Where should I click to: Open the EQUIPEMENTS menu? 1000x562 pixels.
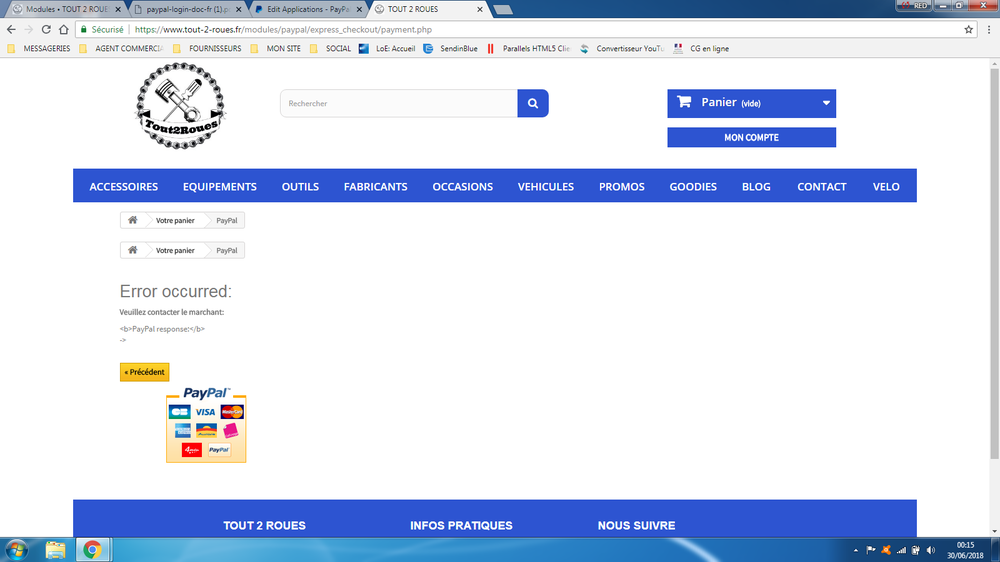point(219,186)
